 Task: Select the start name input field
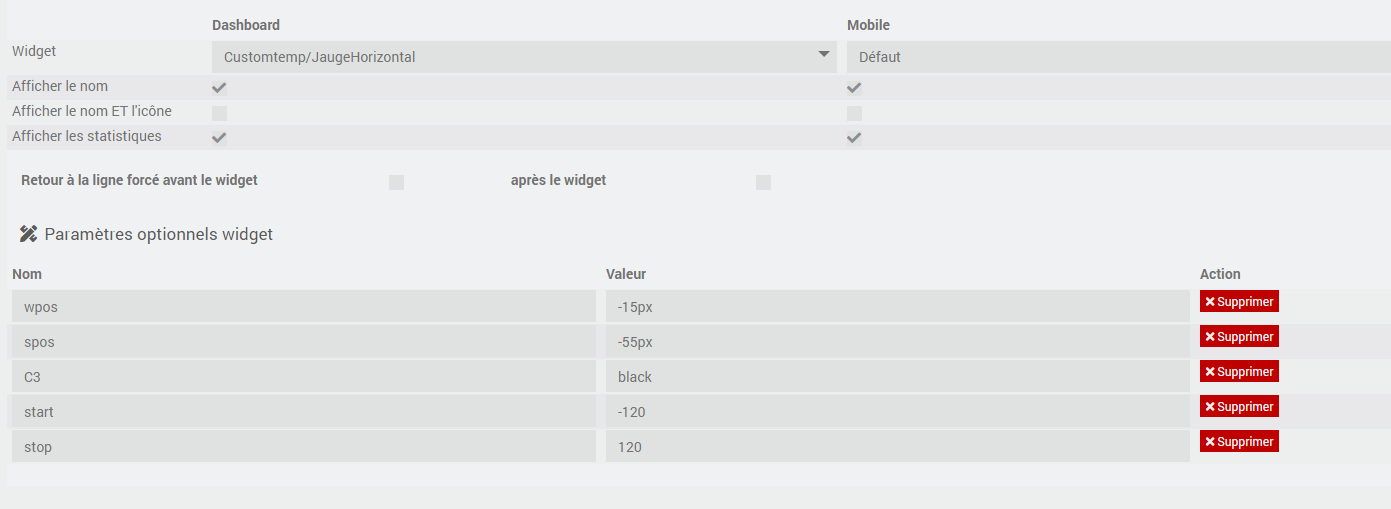point(303,412)
